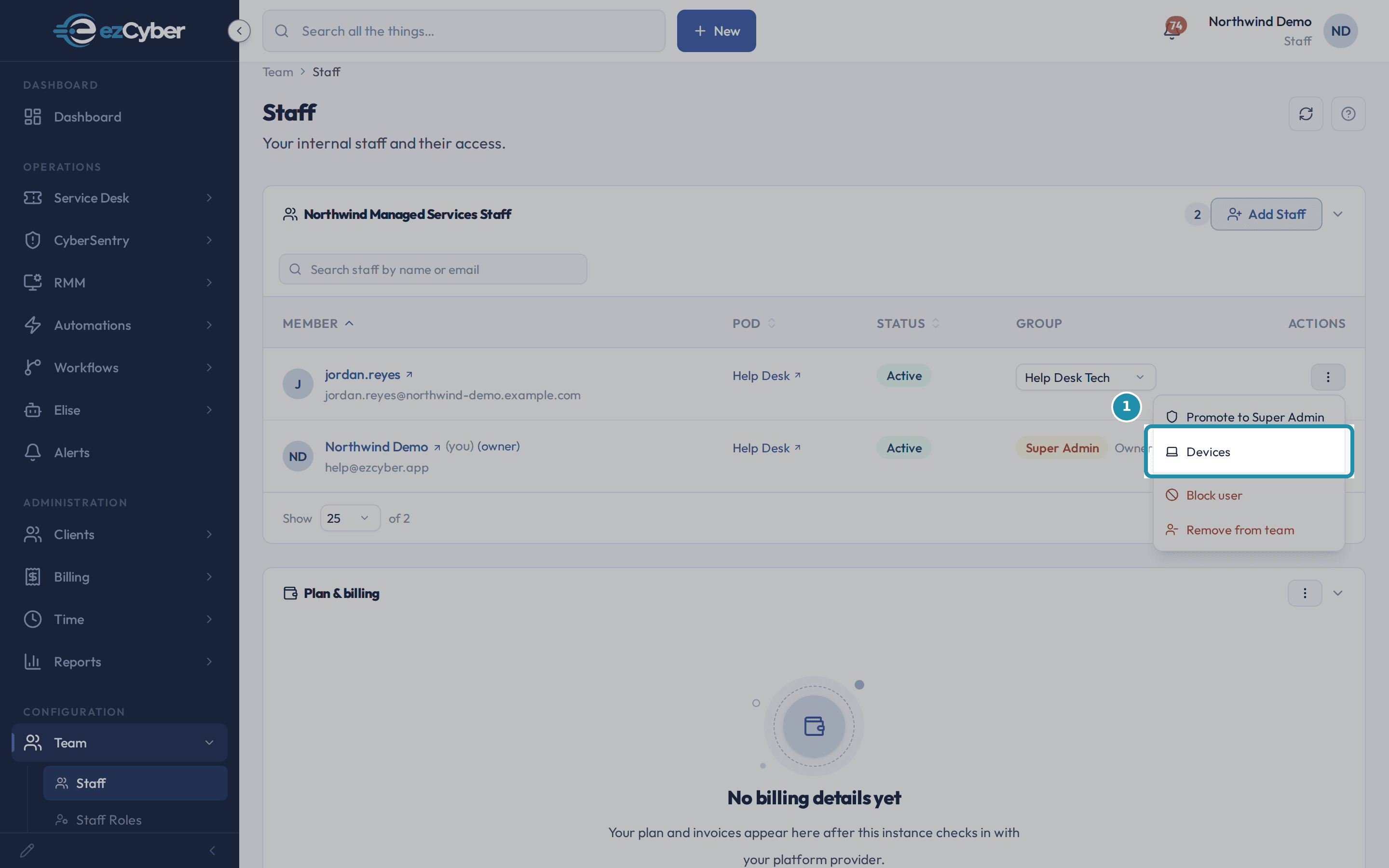
Task: Collapse Northwind Managed Services Staff panel
Action: (1338, 214)
